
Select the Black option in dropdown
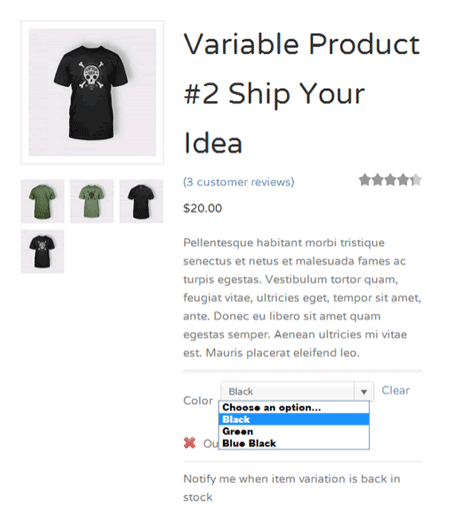[294, 419]
